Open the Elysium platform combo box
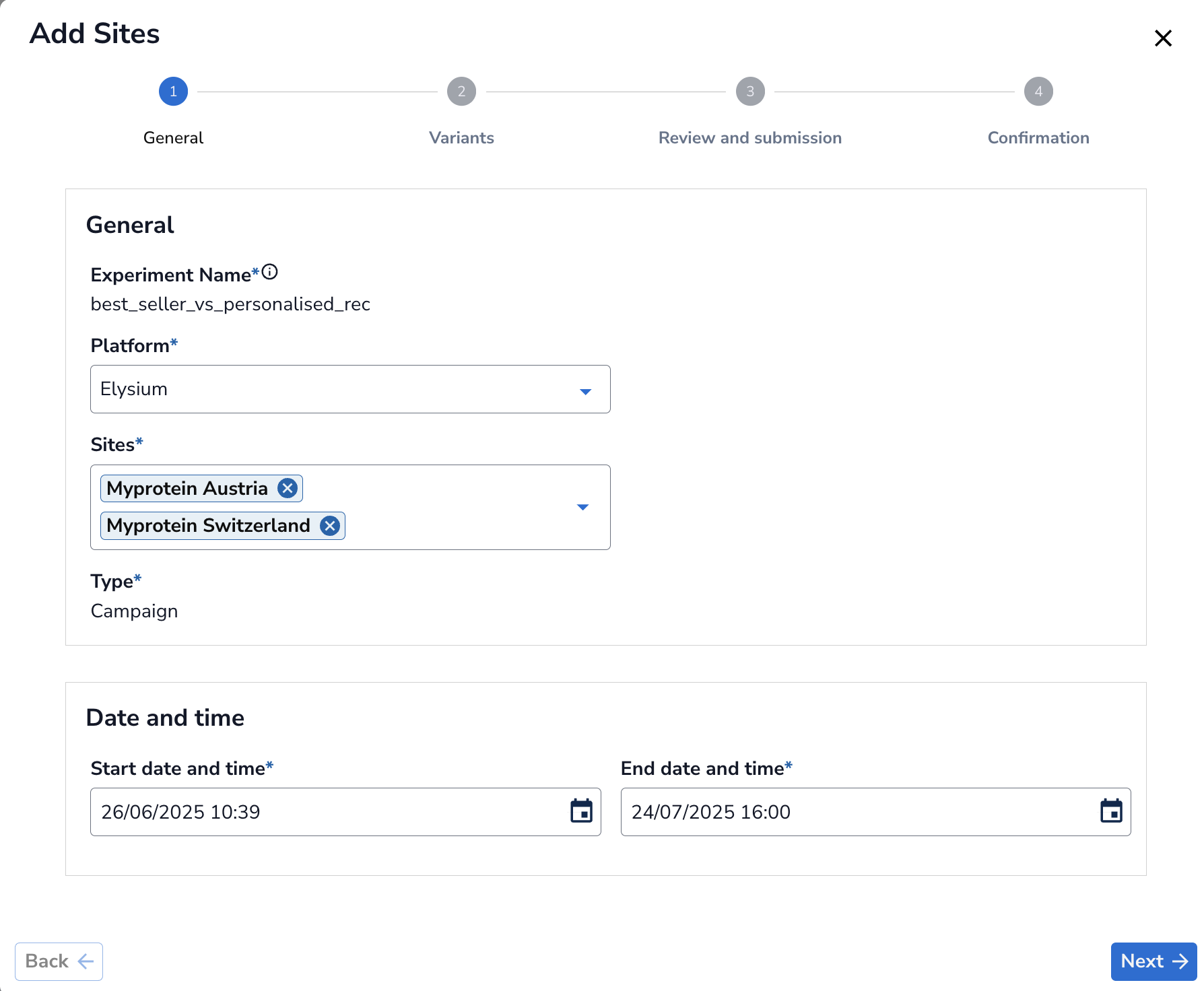This screenshot has width=1204, height=991. pyautogui.click(x=337, y=389)
